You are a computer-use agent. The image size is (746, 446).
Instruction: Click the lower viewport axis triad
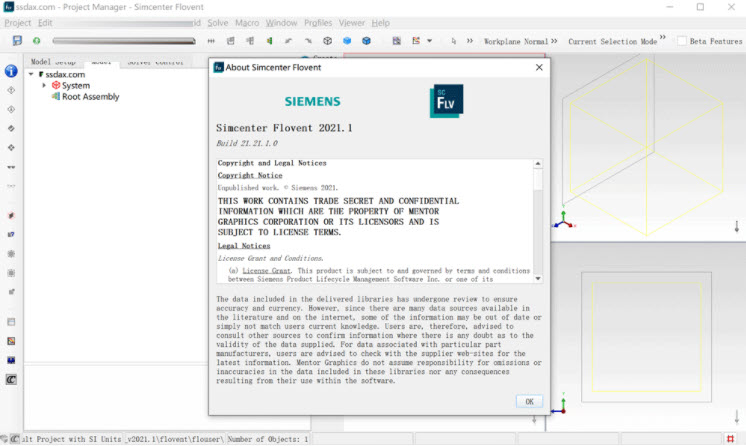click(560, 405)
